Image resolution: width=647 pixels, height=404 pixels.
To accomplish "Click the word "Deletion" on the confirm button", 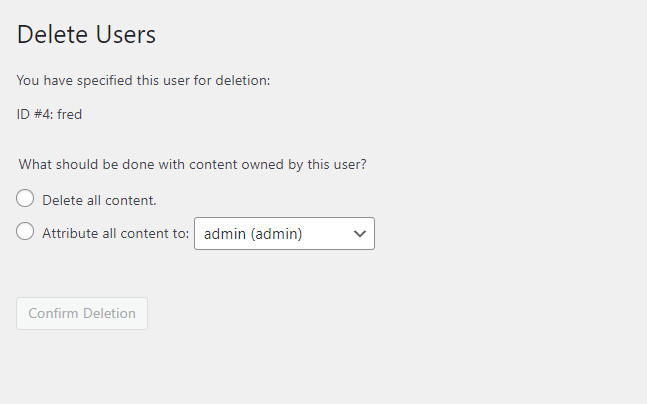I will click(x=109, y=314).
